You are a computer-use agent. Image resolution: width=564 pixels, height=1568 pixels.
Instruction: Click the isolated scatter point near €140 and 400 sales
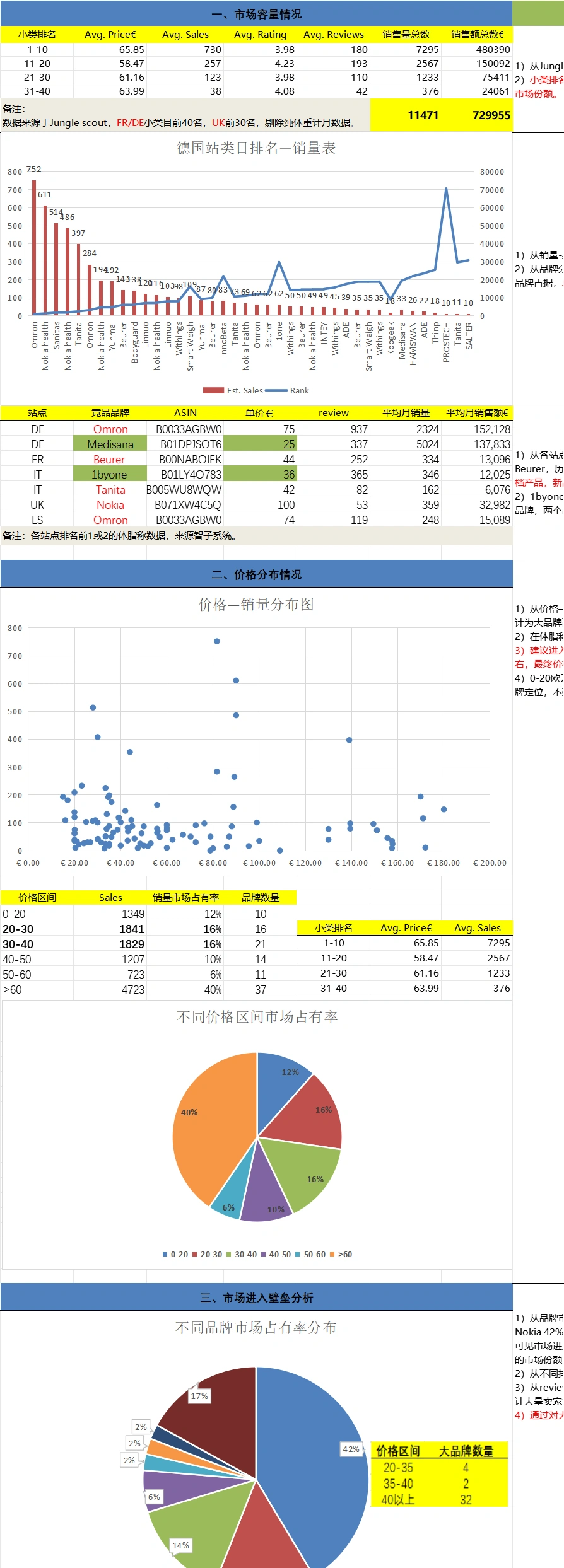[349, 740]
